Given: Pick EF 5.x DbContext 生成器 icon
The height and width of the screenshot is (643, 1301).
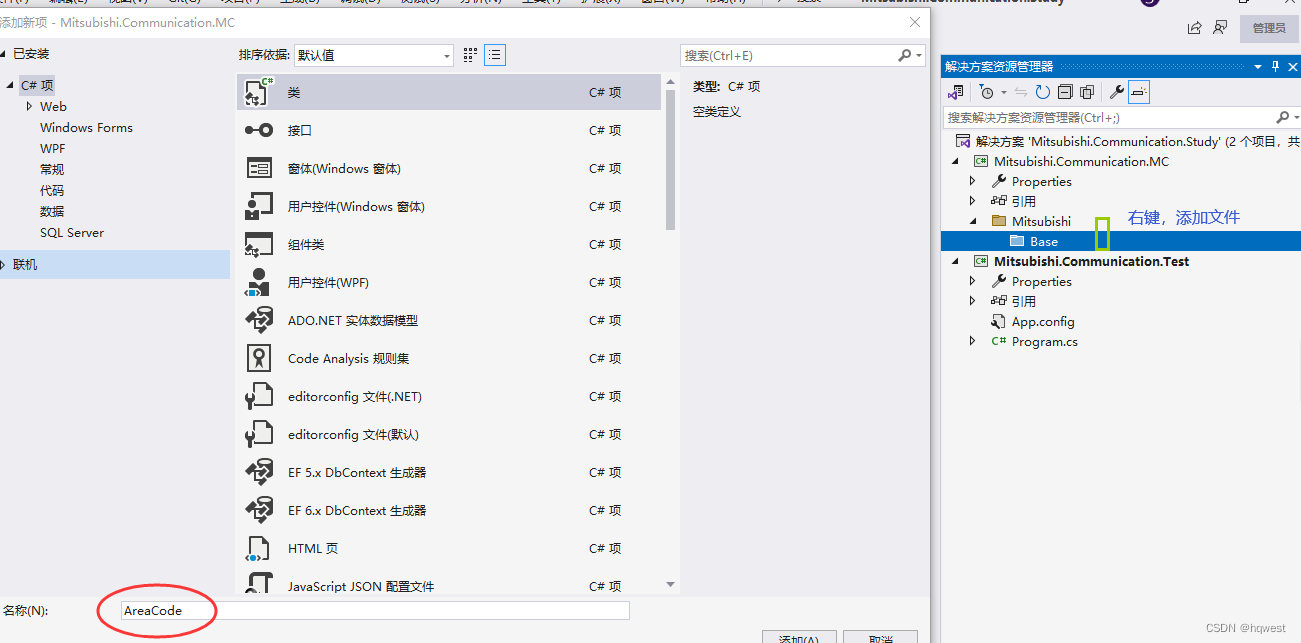Looking at the screenshot, I should (259, 472).
